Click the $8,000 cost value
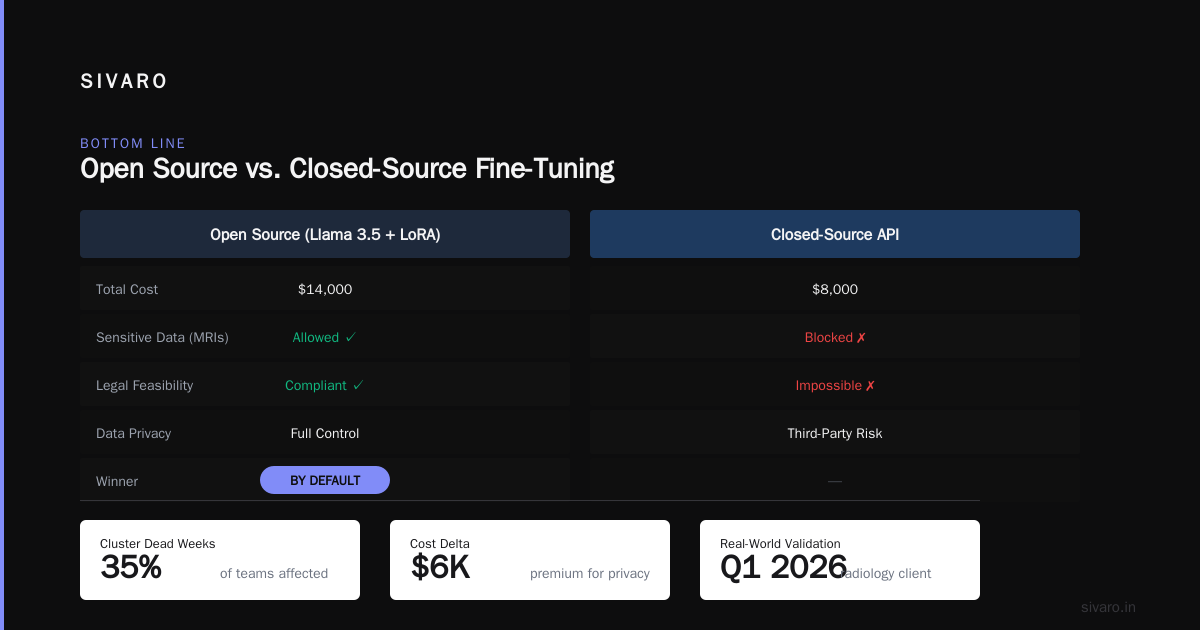The height and width of the screenshot is (630, 1200). point(835,289)
